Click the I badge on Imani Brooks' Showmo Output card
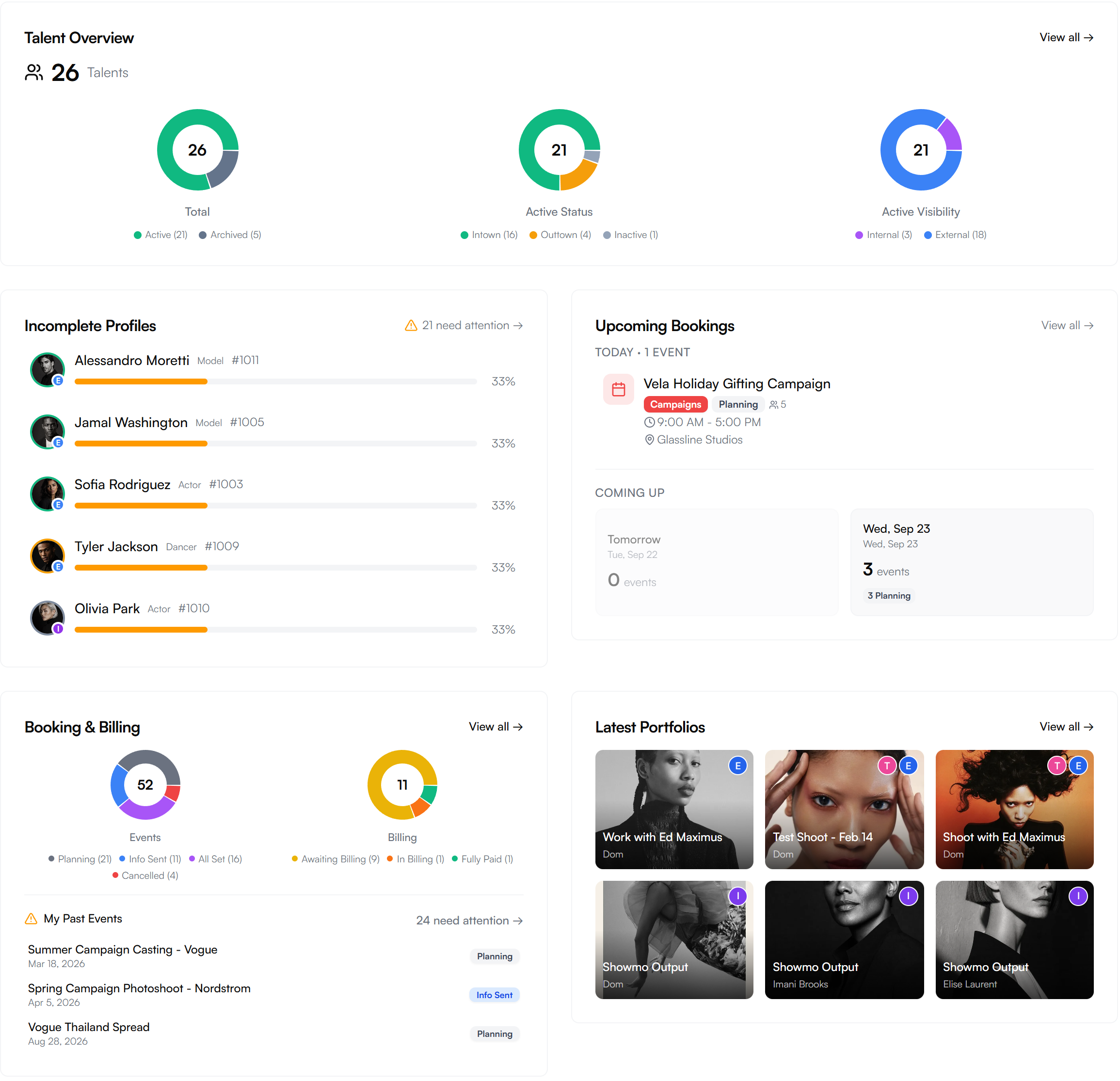1120x1081 pixels. click(x=908, y=896)
